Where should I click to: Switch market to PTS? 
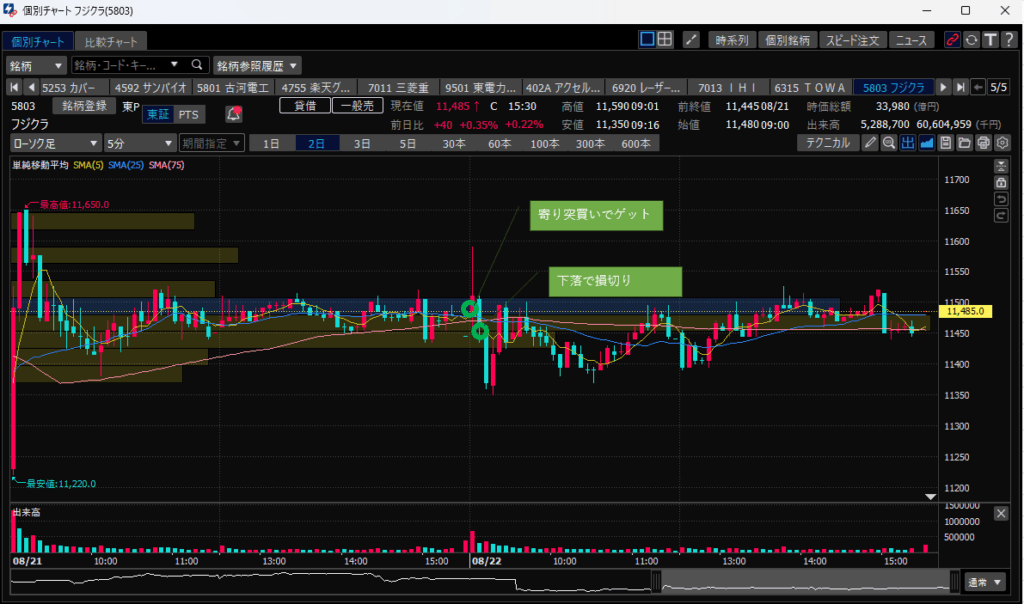(x=188, y=114)
